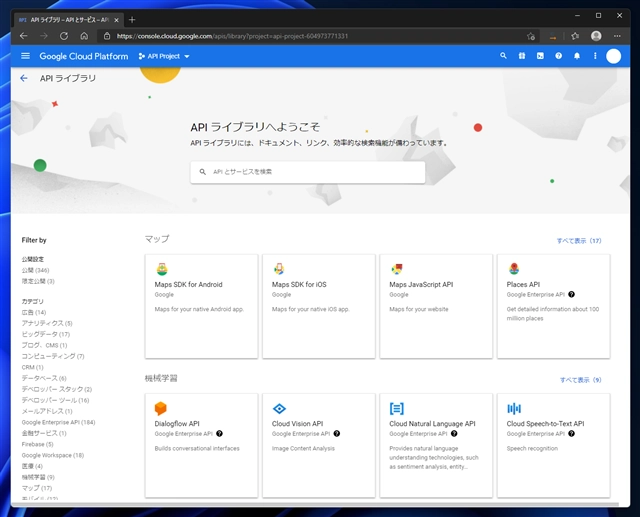Go back with the arrow beside API ライブラリ
The width and height of the screenshot is (640, 517).
coord(24,78)
